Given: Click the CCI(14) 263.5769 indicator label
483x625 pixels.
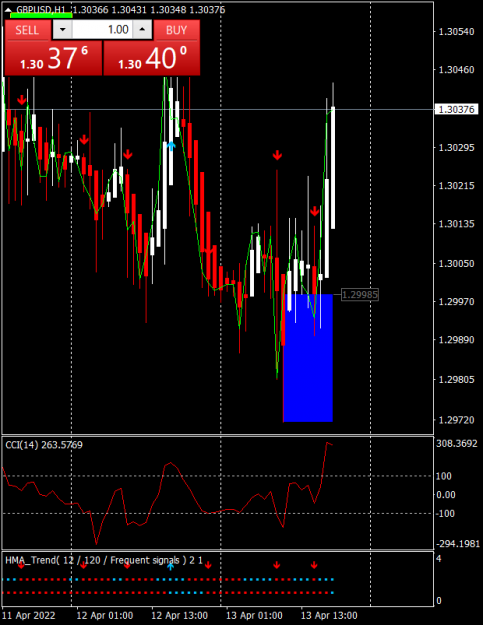Looking at the screenshot, I should [x=44, y=445].
